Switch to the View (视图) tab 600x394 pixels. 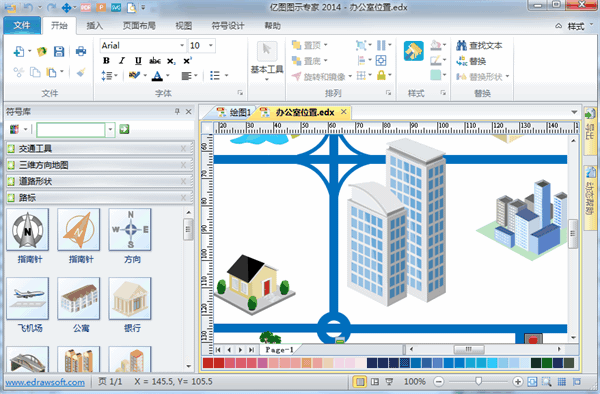point(183,26)
